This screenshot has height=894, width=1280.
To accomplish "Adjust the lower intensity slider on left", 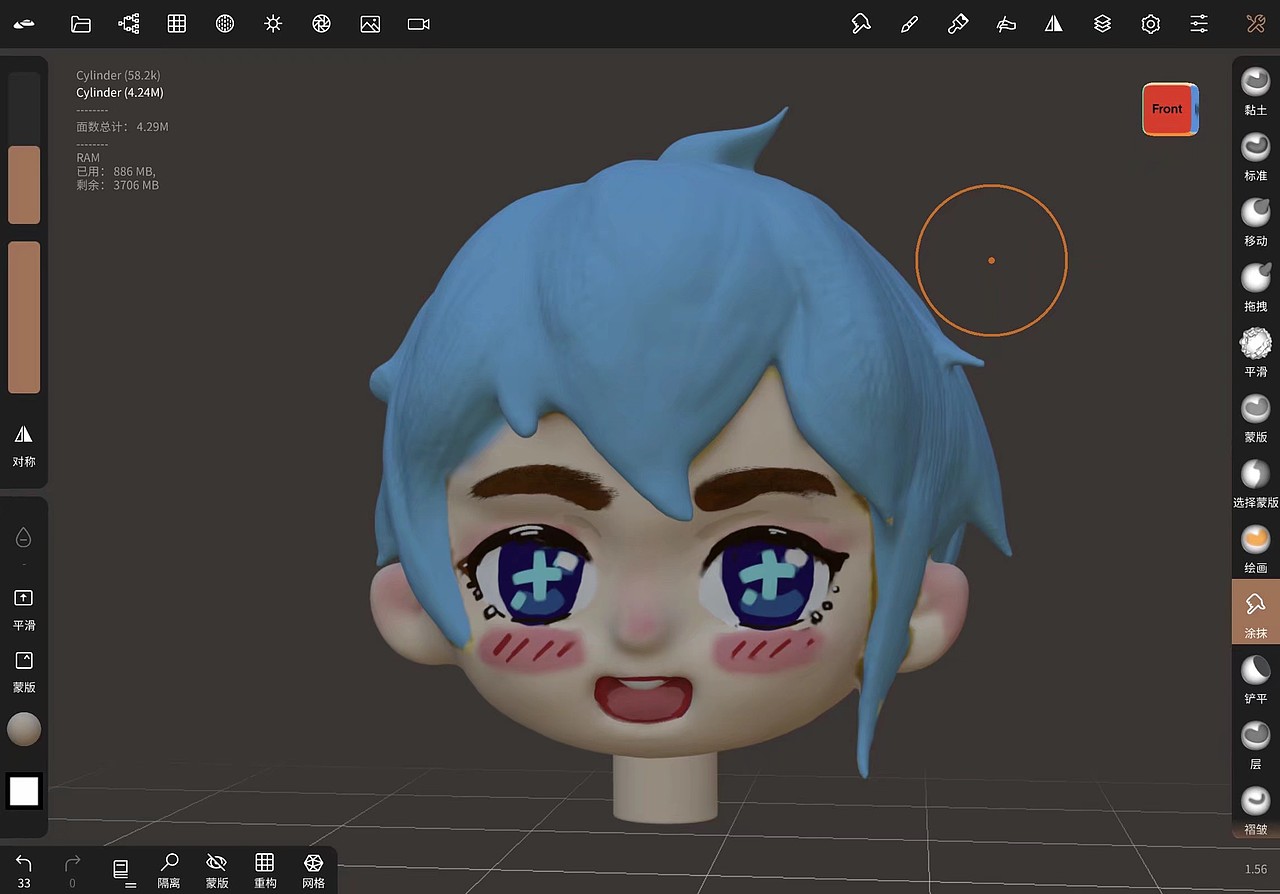I will click(x=24, y=318).
